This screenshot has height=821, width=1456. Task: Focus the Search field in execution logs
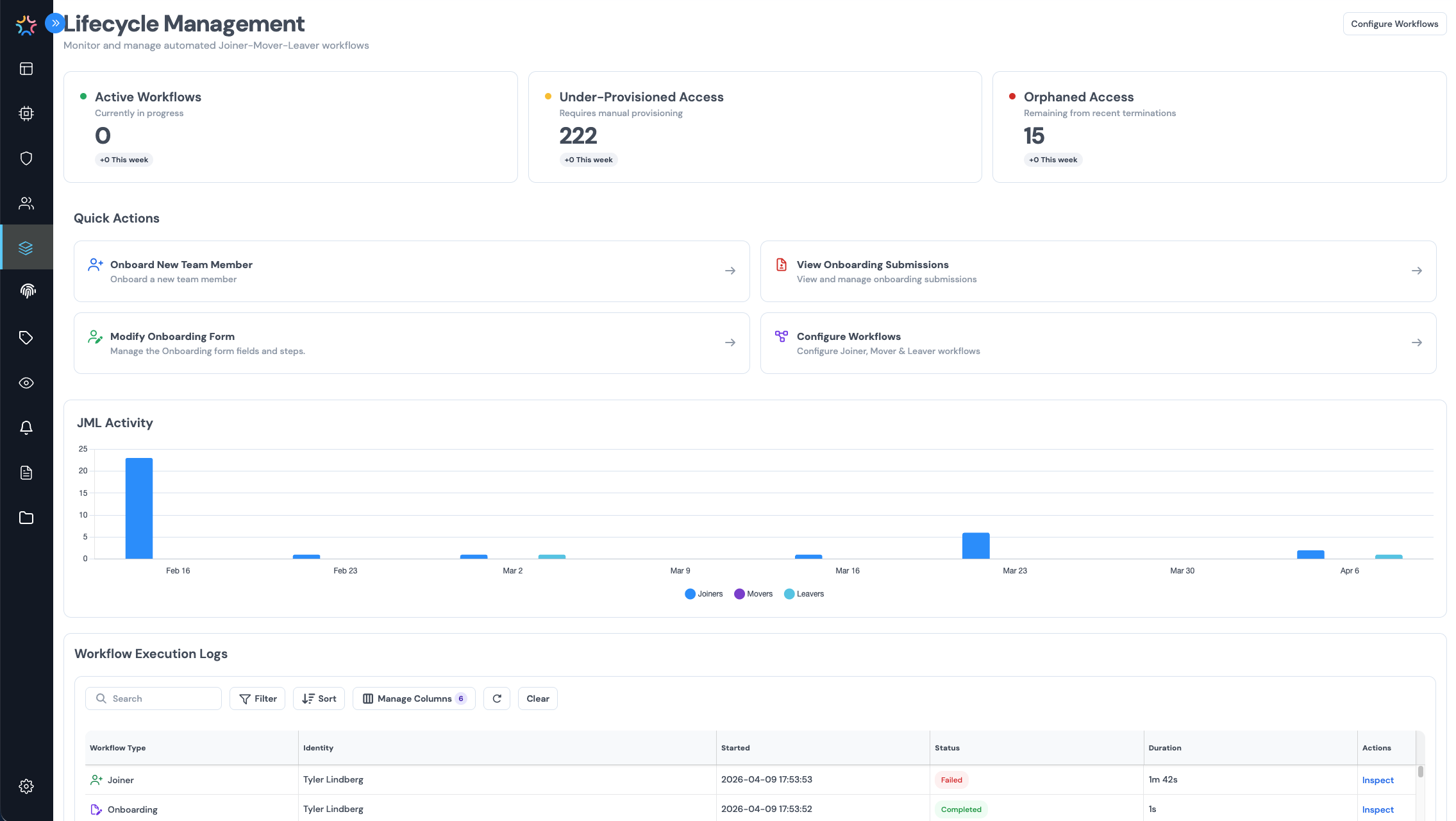pos(153,698)
